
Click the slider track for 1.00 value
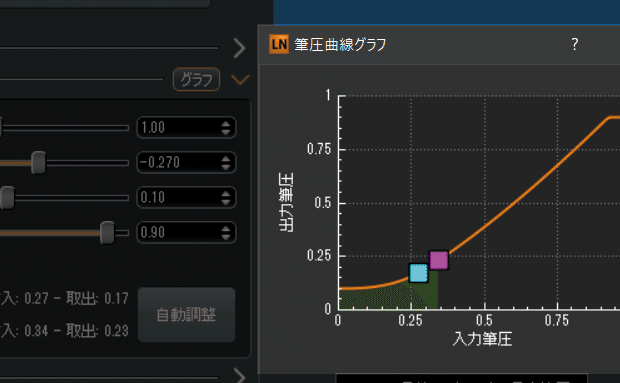coord(65,128)
